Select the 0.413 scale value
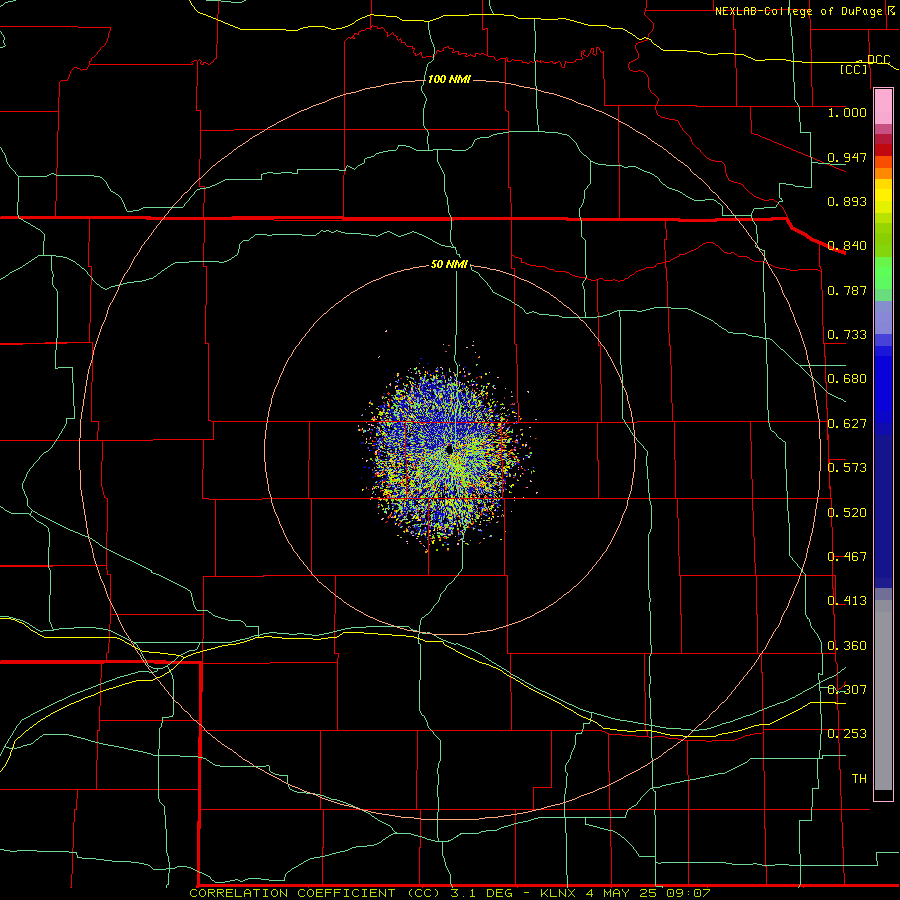This screenshot has width=900, height=900. point(847,601)
